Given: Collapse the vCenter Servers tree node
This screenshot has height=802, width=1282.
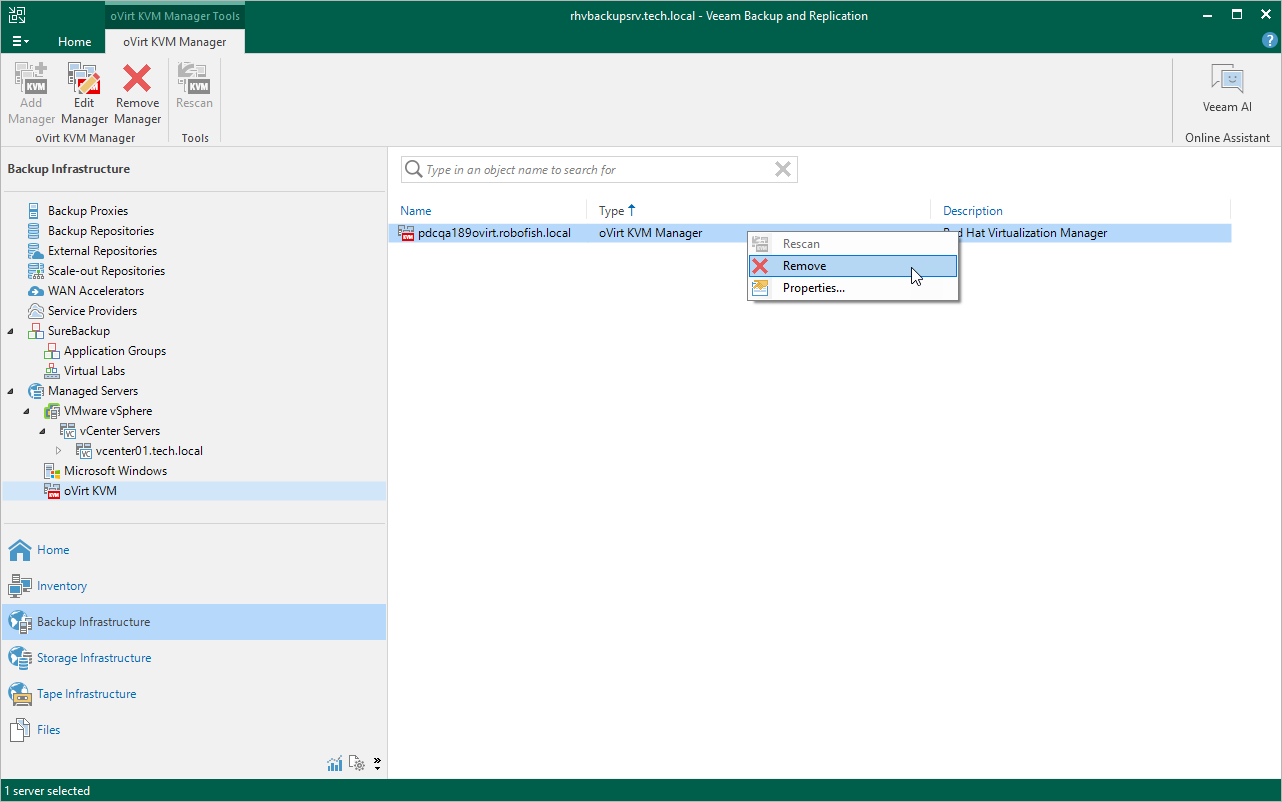Looking at the screenshot, I should point(43,431).
